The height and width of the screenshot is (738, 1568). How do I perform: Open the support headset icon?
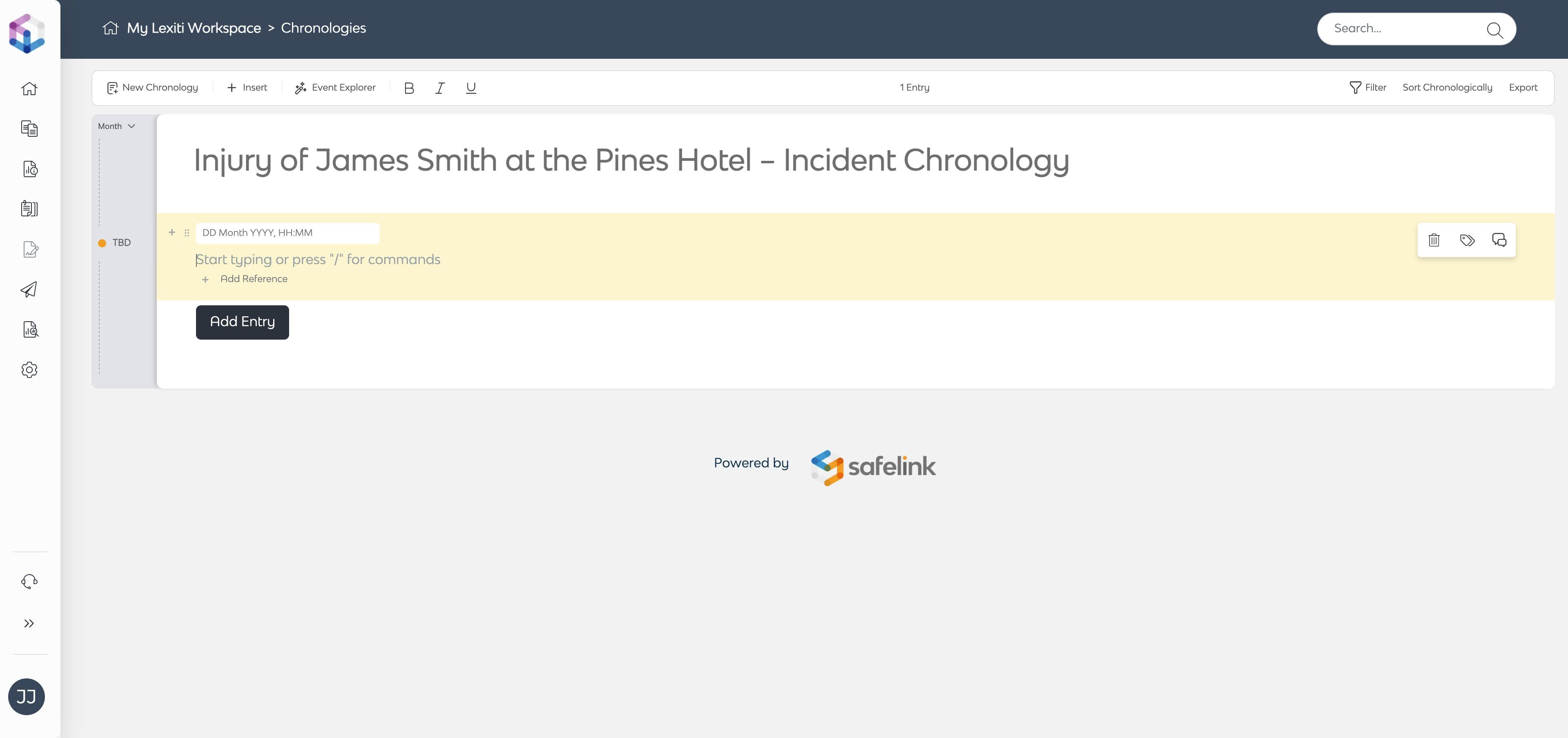(29, 582)
